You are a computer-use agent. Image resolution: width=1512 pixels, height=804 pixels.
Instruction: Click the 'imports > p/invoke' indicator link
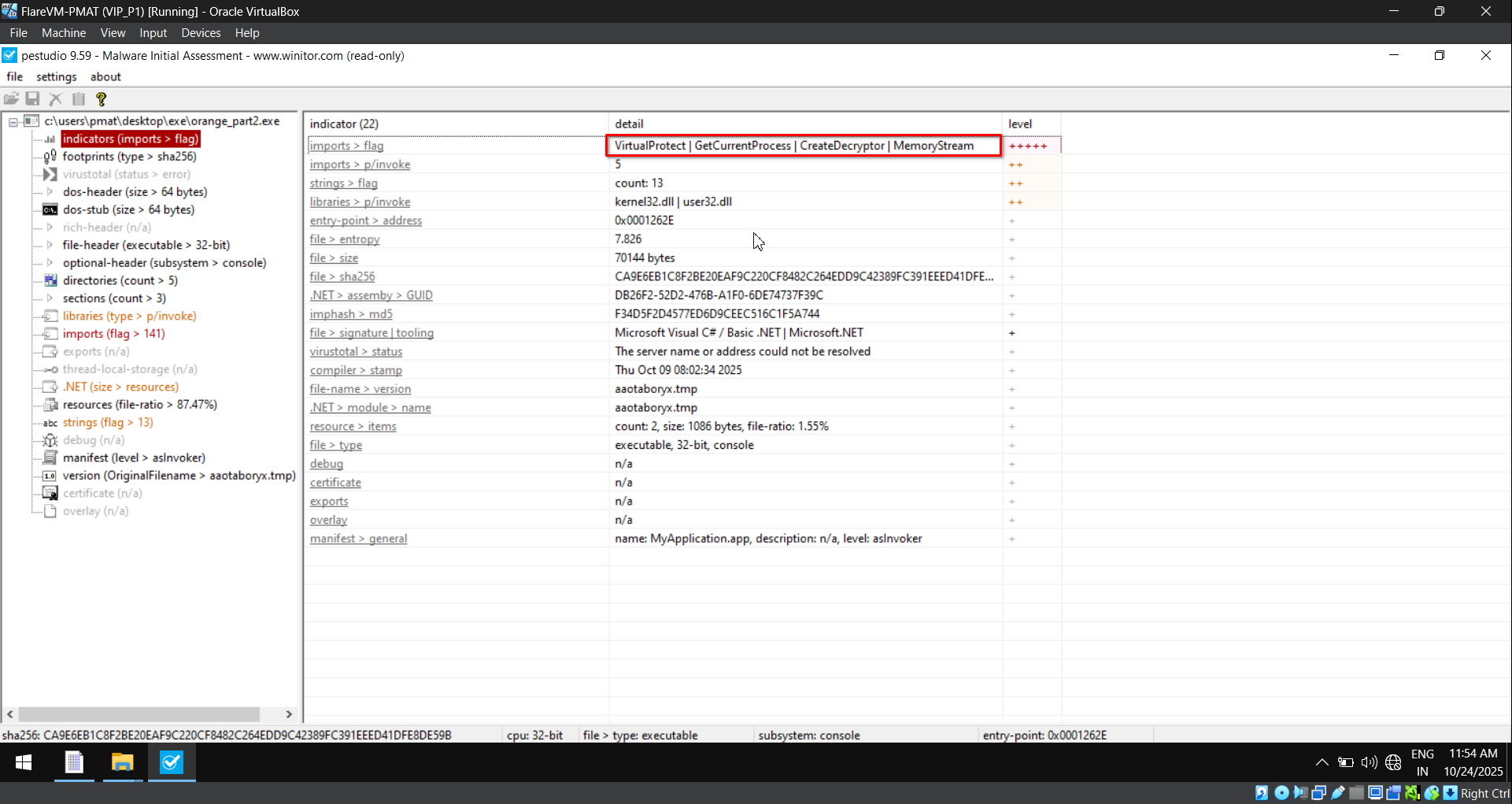click(x=360, y=165)
